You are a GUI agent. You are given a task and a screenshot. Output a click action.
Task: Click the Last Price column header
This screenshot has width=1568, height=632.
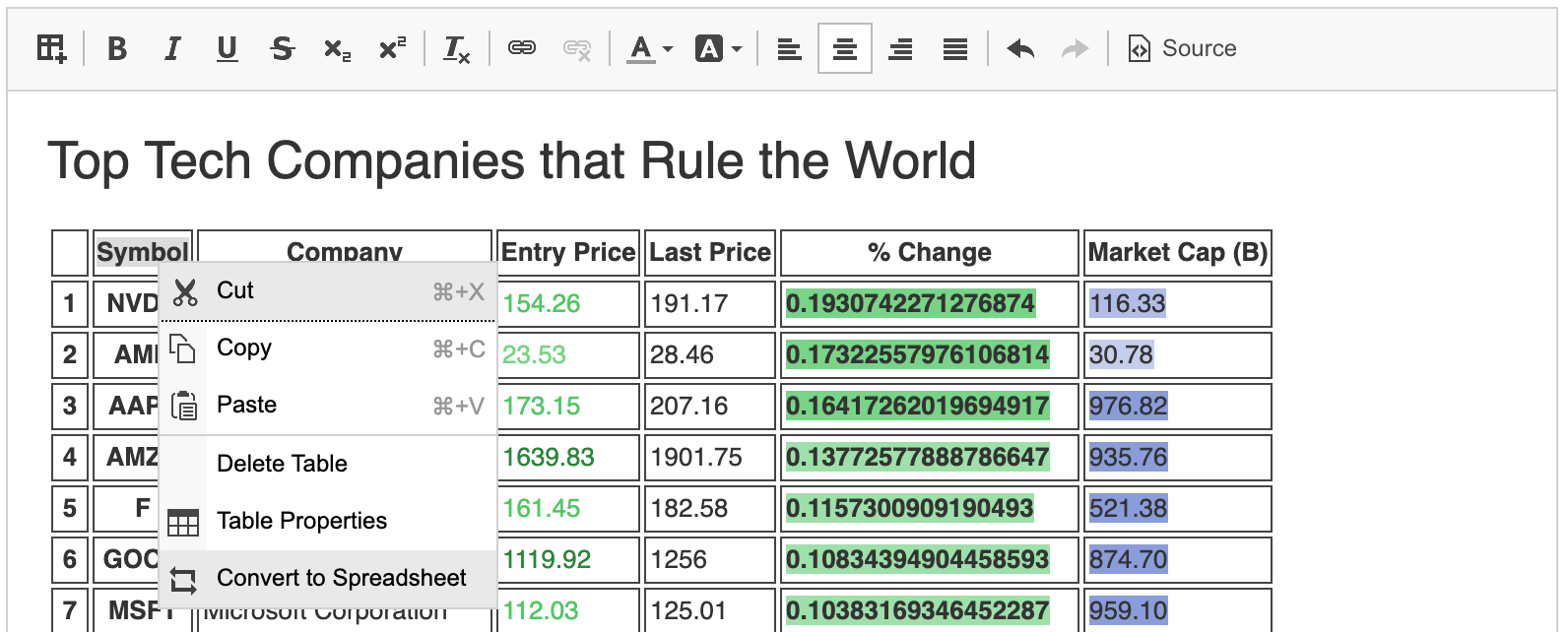(710, 253)
